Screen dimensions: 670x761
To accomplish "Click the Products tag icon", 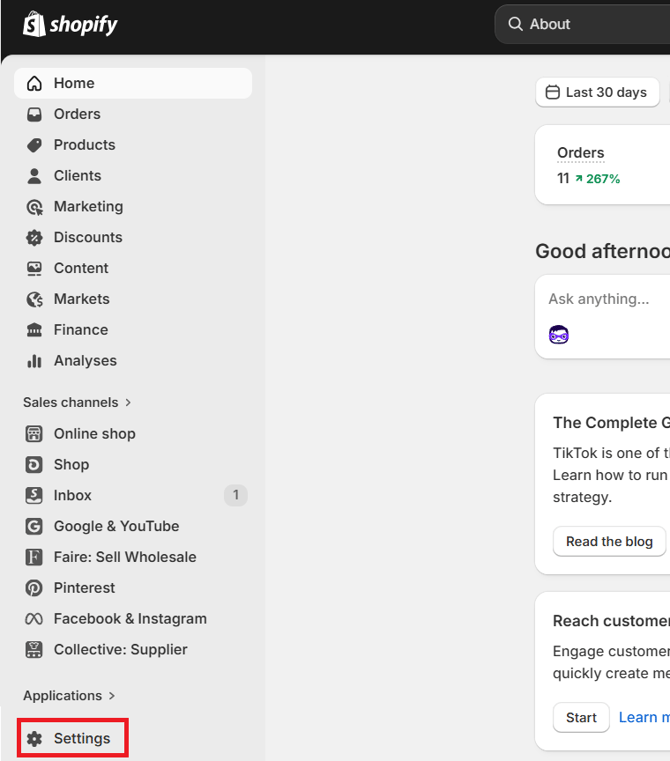I will point(34,145).
